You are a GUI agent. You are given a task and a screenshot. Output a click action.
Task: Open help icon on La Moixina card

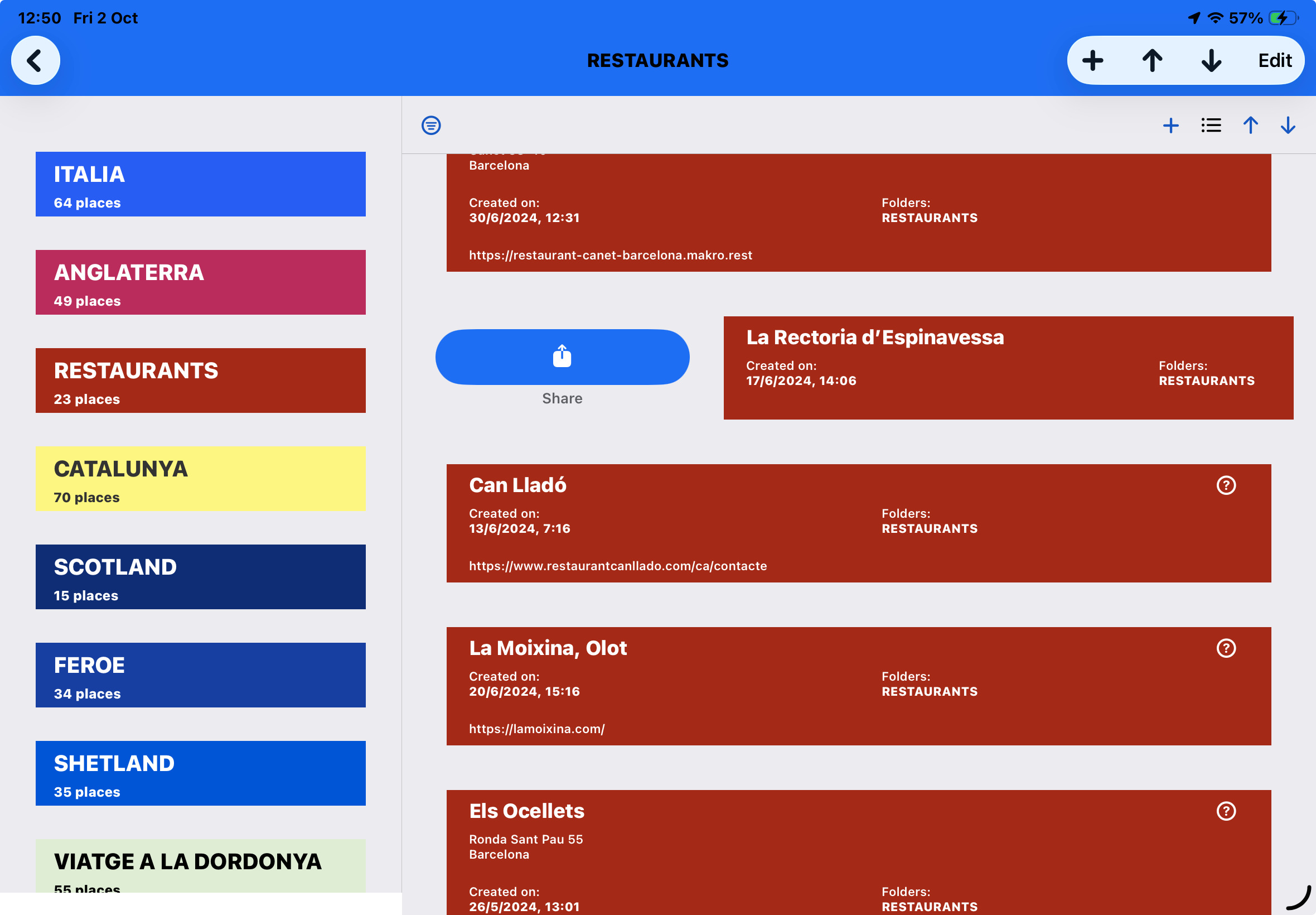click(x=1226, y=648)
